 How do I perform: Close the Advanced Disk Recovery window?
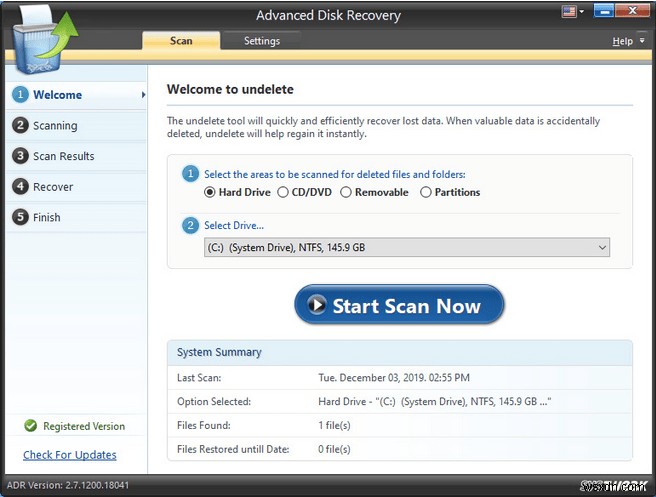632,11
